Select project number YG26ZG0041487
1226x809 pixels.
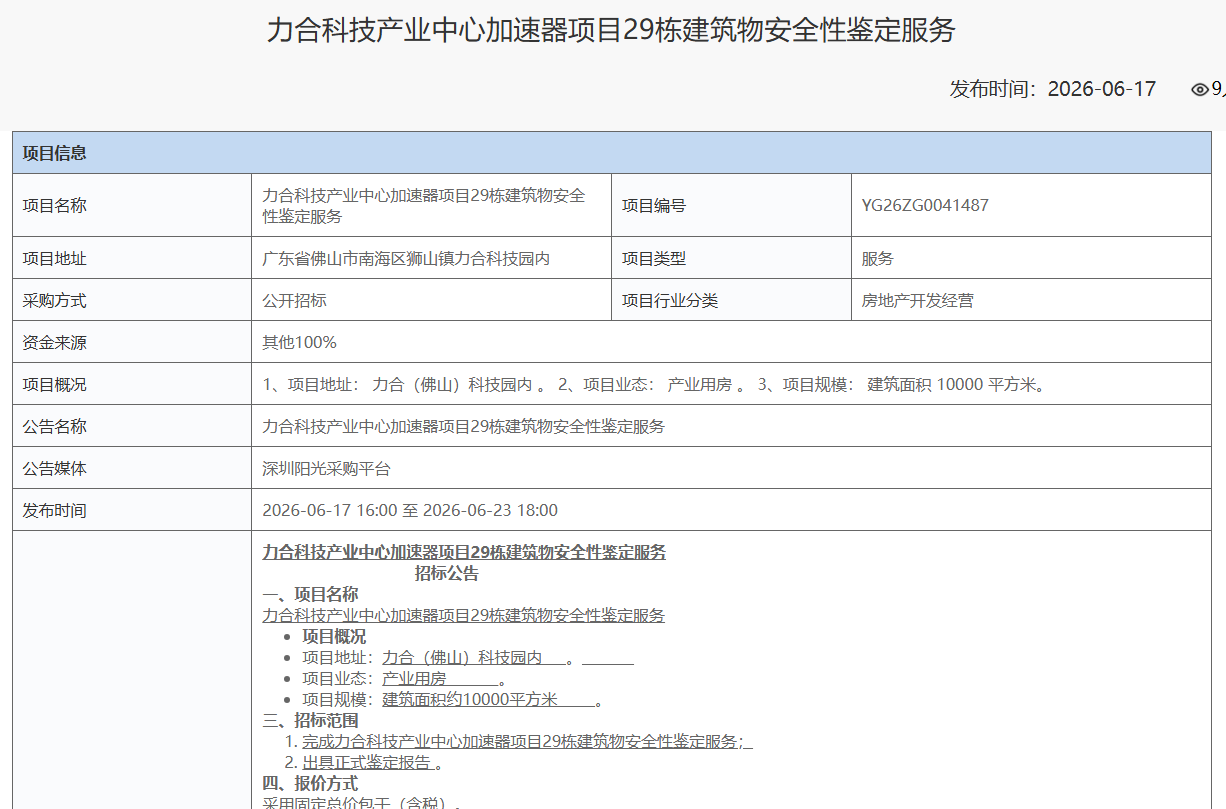pyautogui.click(x=925, y=205)
